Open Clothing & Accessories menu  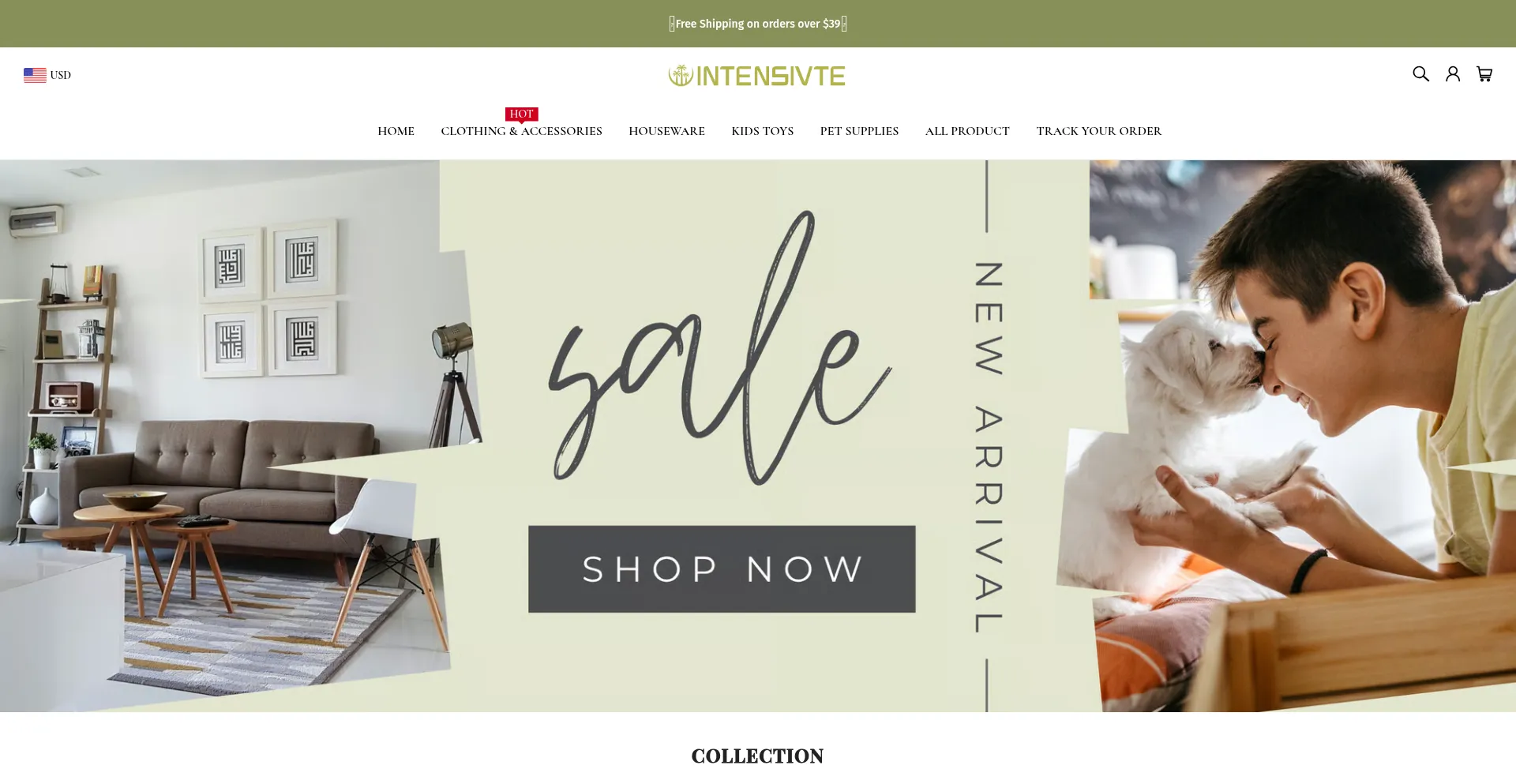pyautogui.click(x=521, y=131)
